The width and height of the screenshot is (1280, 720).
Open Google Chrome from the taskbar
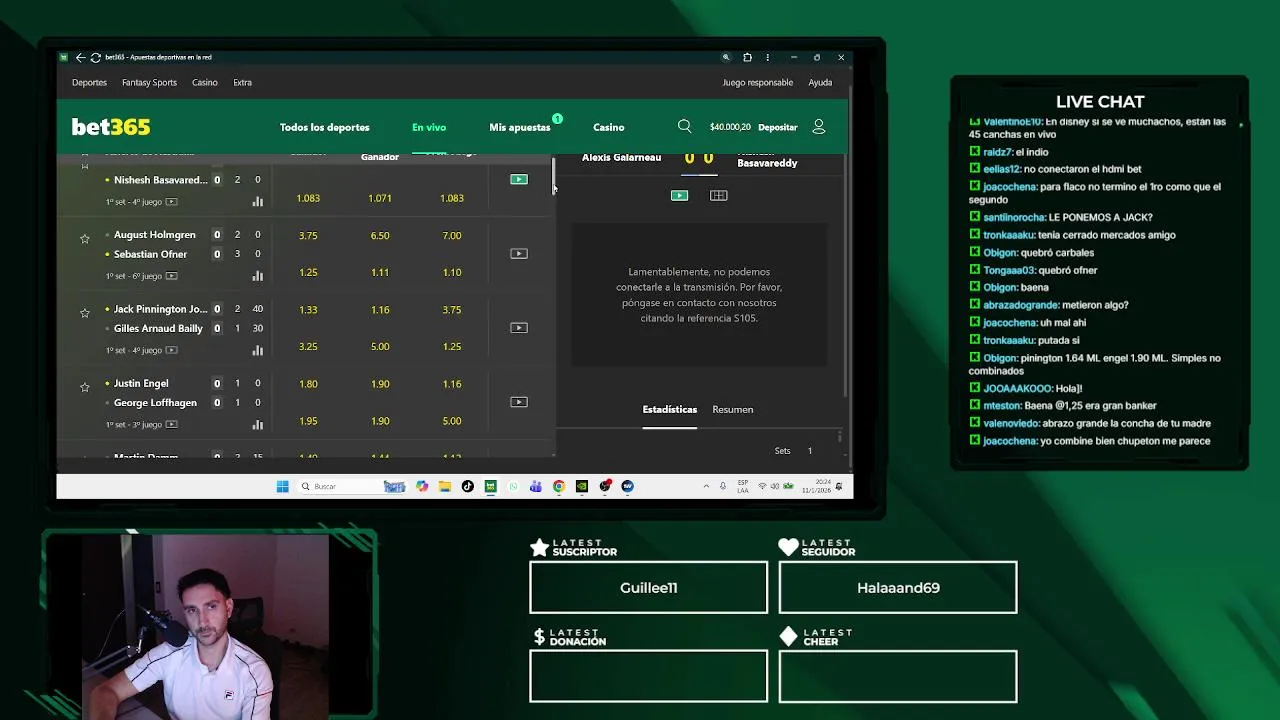(x=558, y=486)
